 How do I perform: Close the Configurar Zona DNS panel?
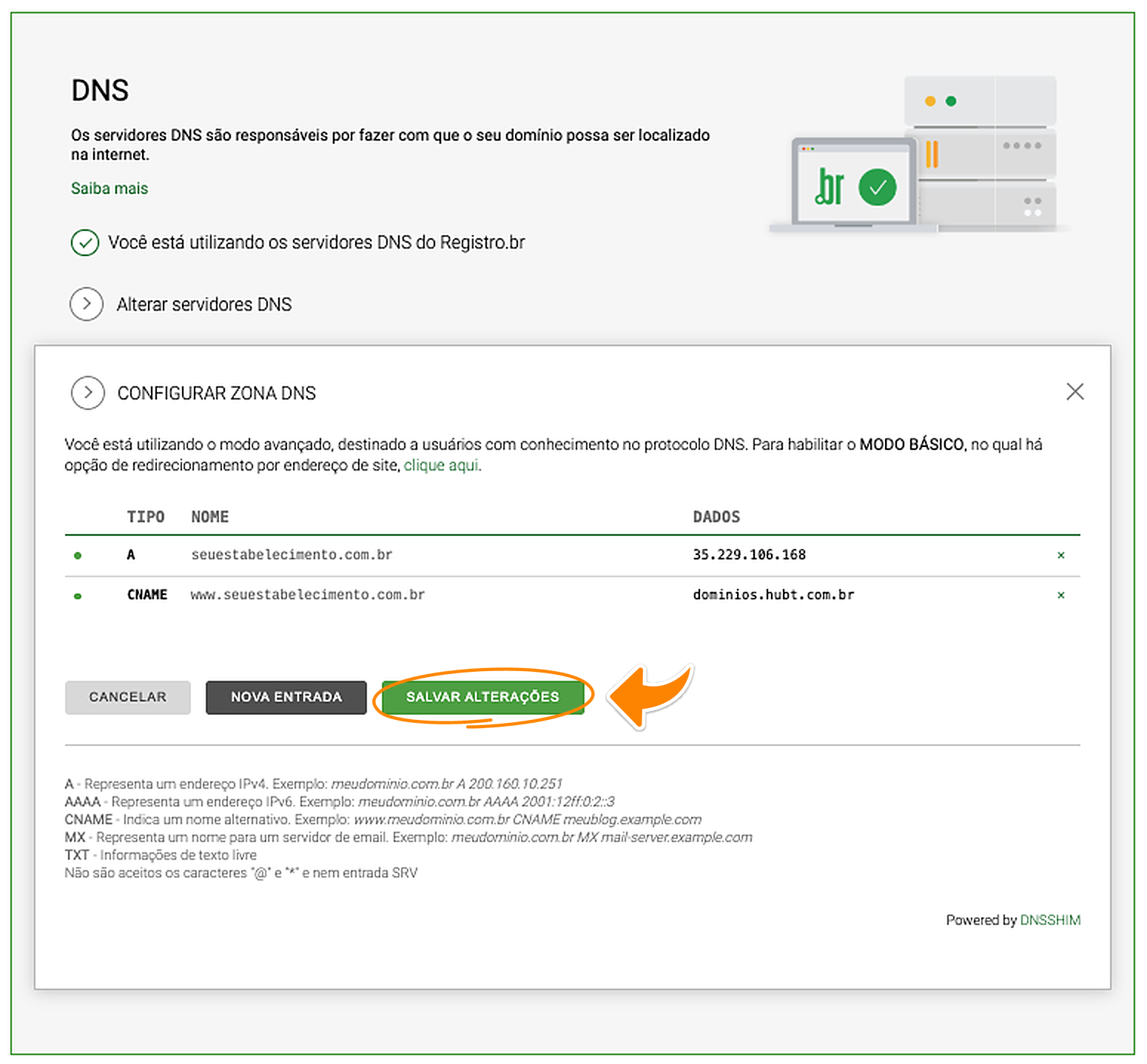[1075, 391]
